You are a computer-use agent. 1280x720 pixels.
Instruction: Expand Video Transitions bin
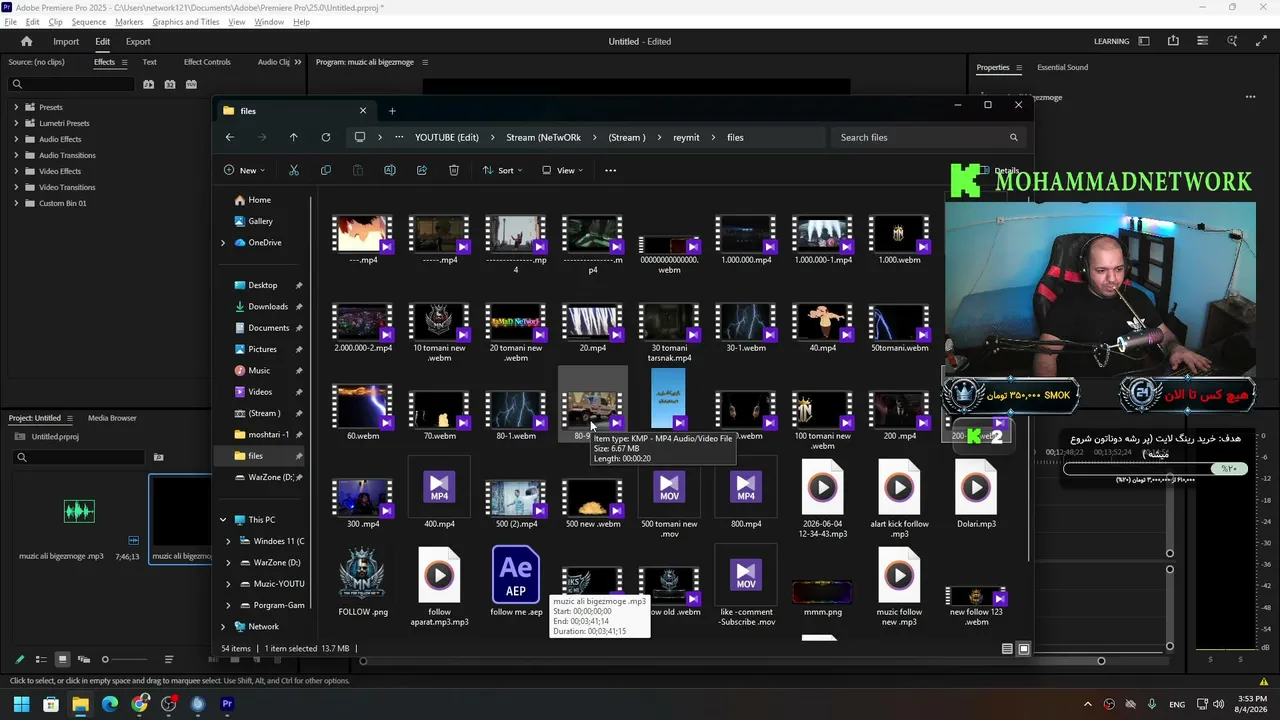click(16, 187)
